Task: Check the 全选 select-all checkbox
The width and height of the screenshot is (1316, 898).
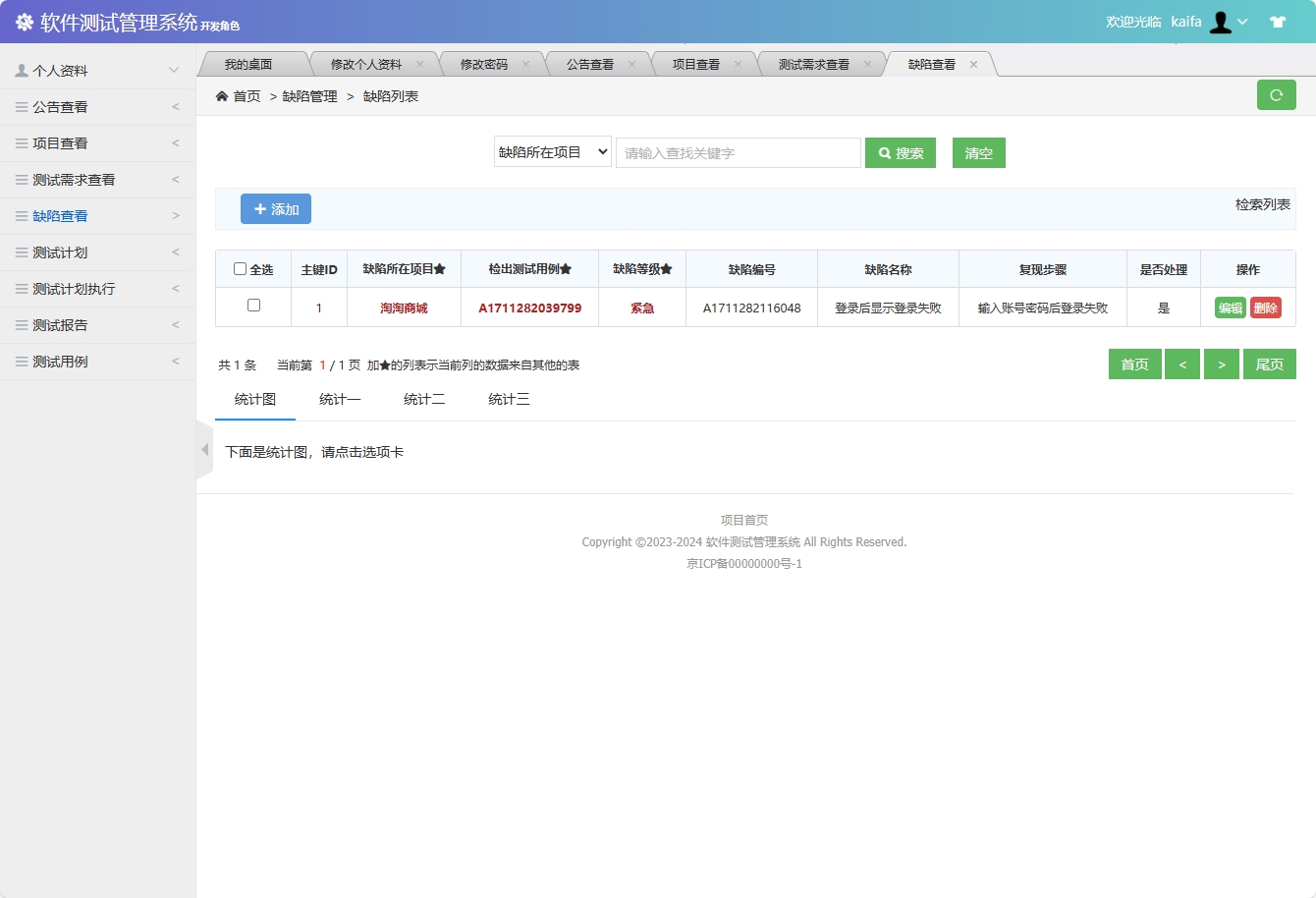Action: (x=240, y=268)
